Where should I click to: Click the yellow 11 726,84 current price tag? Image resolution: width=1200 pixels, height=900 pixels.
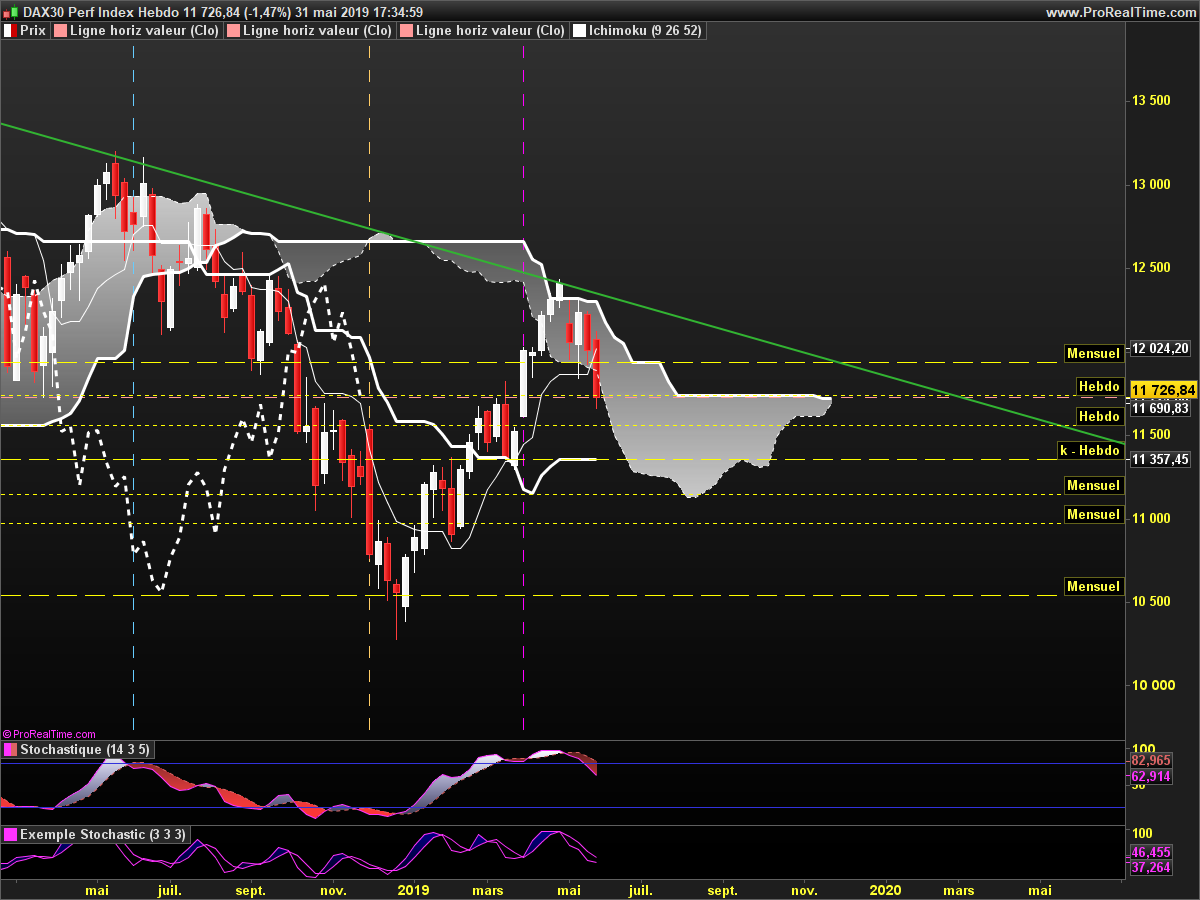point(1163,389)
